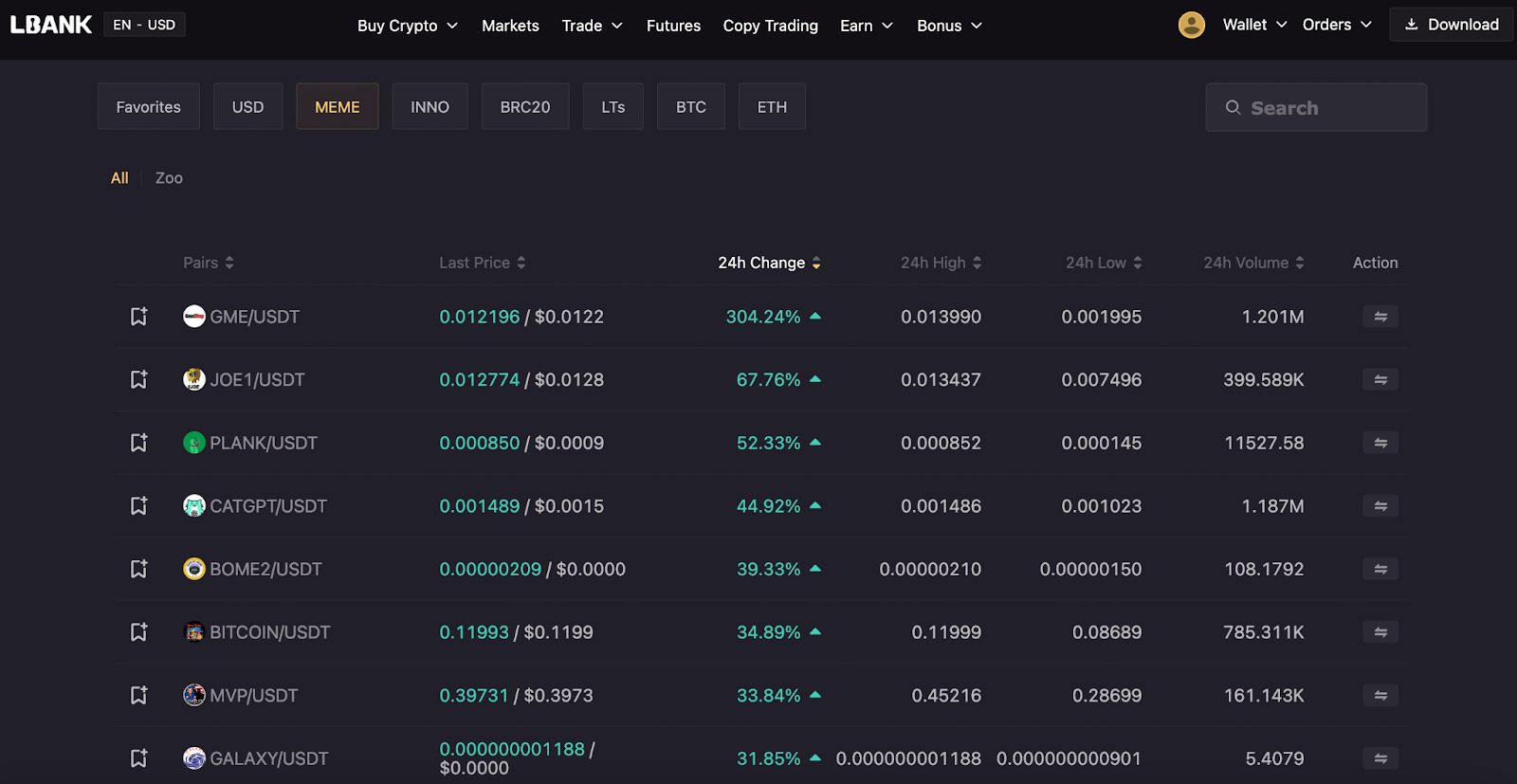
Task: Bookmark the GALAXY/USDT pair
Action: click(138, 758)
